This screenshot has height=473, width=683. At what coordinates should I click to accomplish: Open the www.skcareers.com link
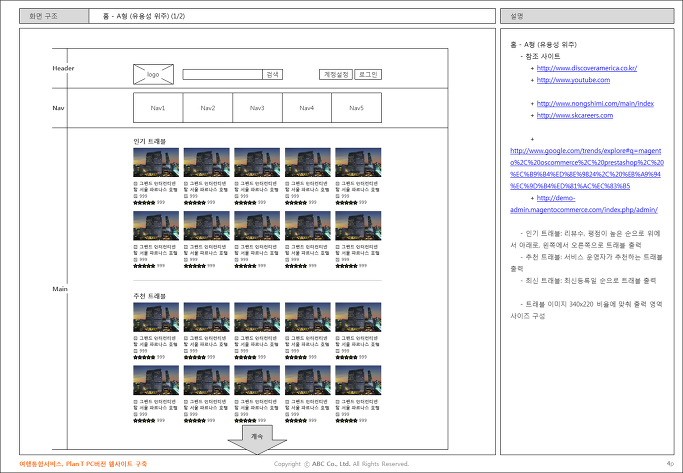(x=575, y=115)
